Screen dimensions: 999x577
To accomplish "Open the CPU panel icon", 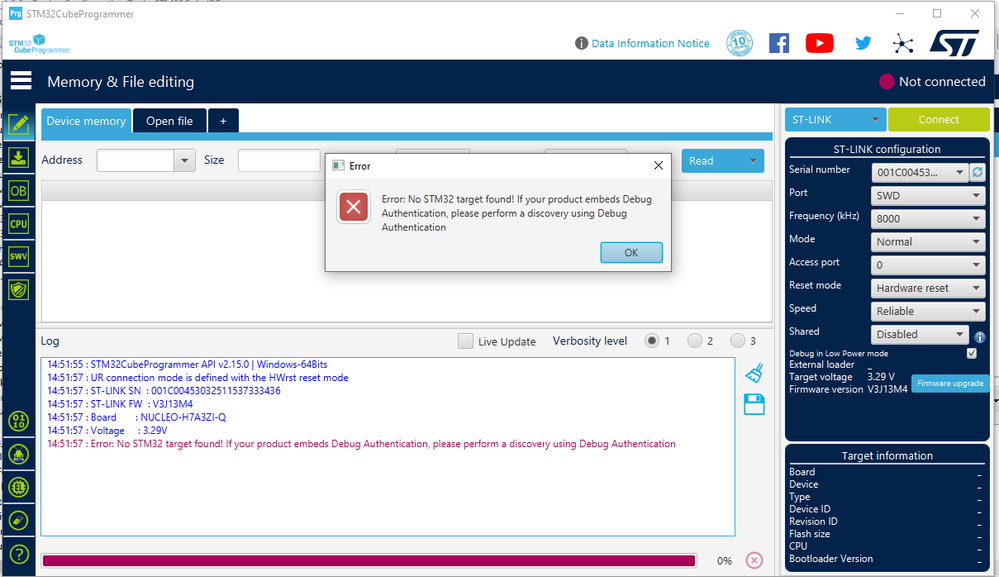I will 18,224.
